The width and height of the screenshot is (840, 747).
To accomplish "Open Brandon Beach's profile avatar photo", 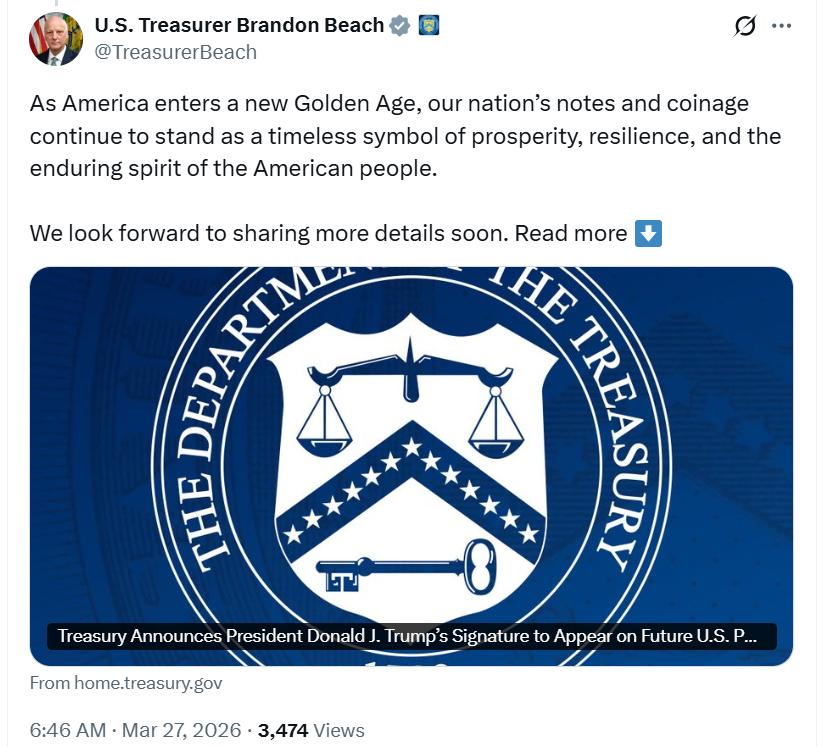I will coord(56,39).
